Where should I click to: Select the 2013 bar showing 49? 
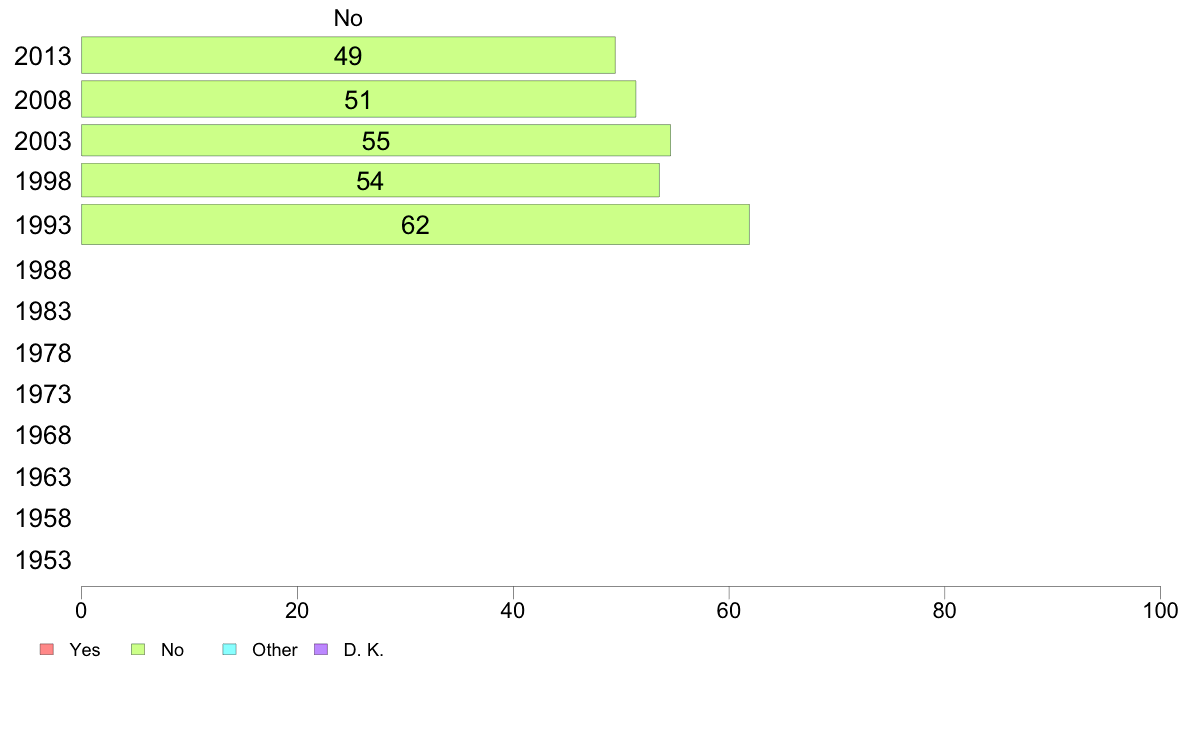point(349,55)
